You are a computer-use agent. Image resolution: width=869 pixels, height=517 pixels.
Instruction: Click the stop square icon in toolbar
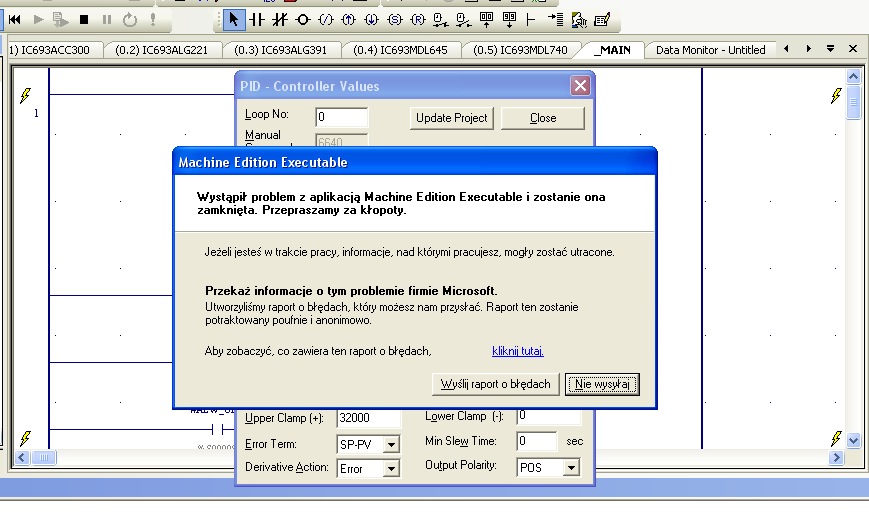84,20
